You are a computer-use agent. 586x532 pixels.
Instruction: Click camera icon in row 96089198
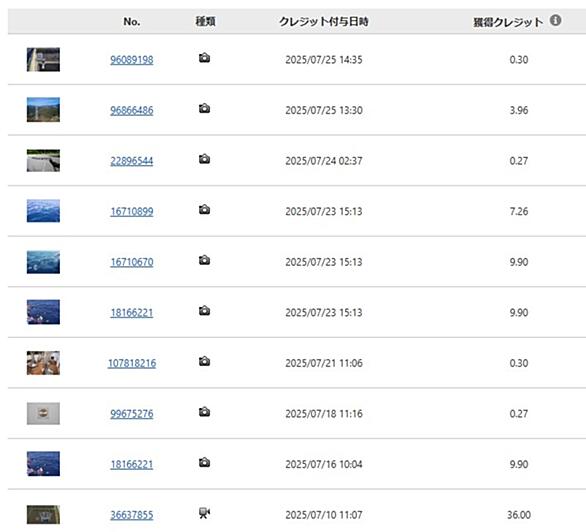(204, 58)
